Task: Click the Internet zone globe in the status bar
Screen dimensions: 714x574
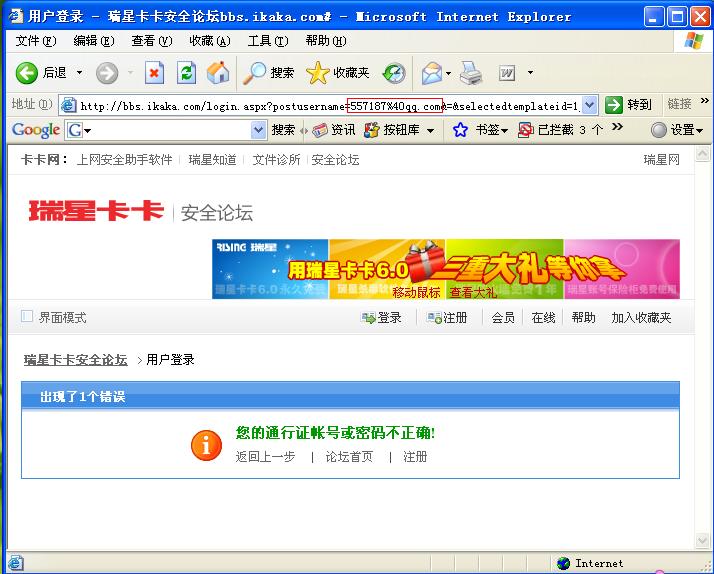Action: click(x=563, y=563)
